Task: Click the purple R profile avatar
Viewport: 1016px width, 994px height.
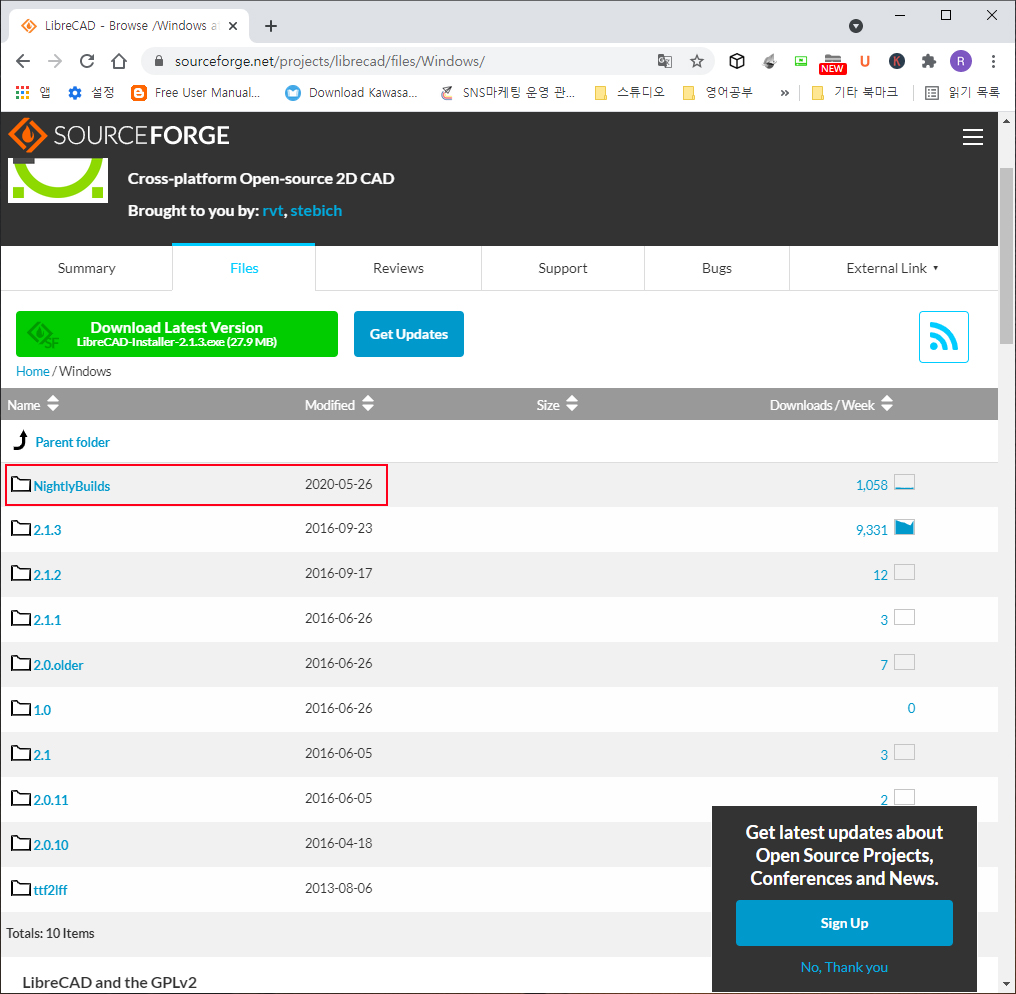Action: [x=961, y=61]
